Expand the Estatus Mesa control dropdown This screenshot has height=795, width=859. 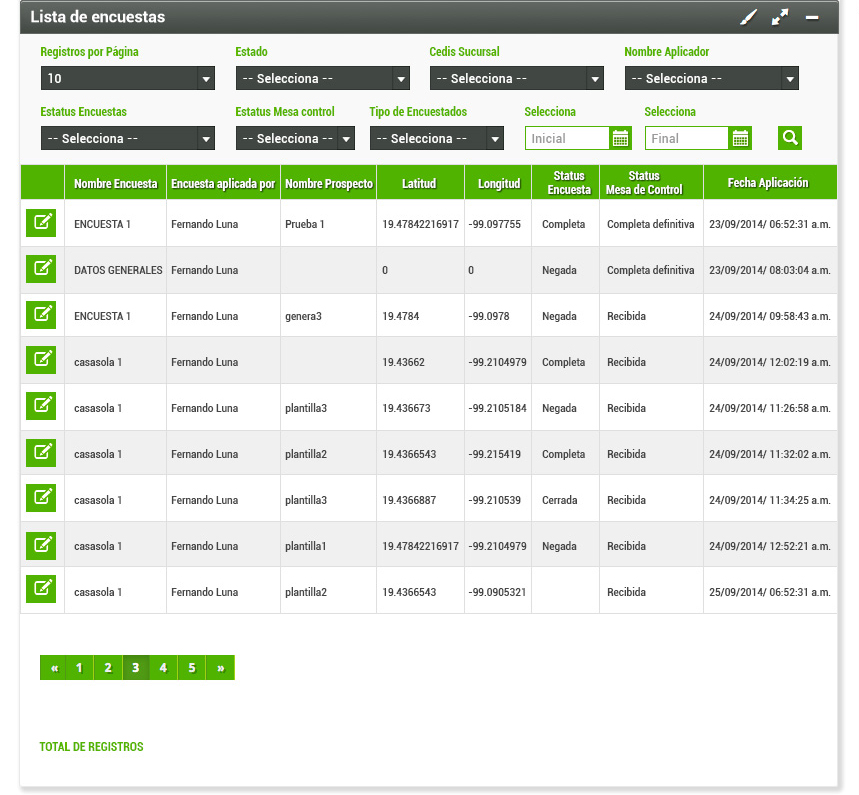click(x=295, y=137)
